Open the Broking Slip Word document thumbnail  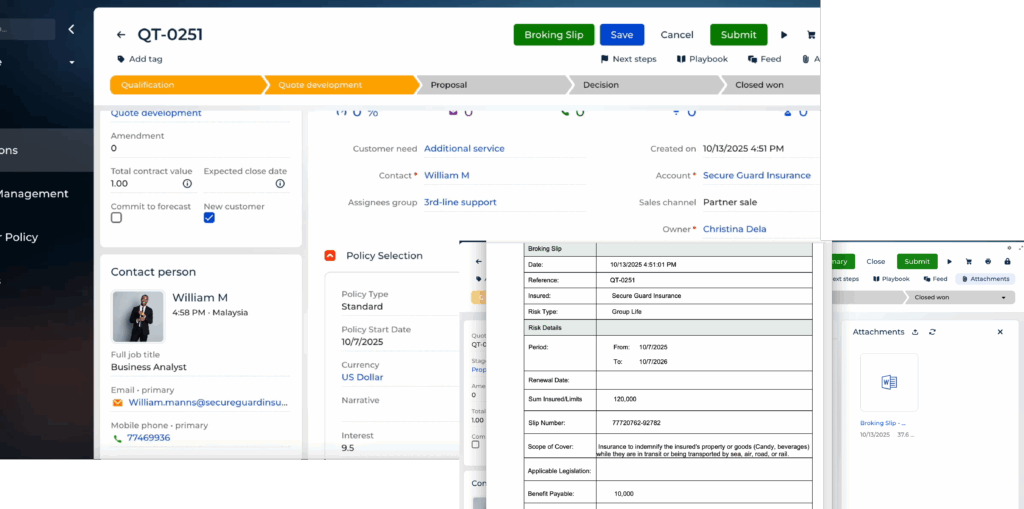[888, 382]
